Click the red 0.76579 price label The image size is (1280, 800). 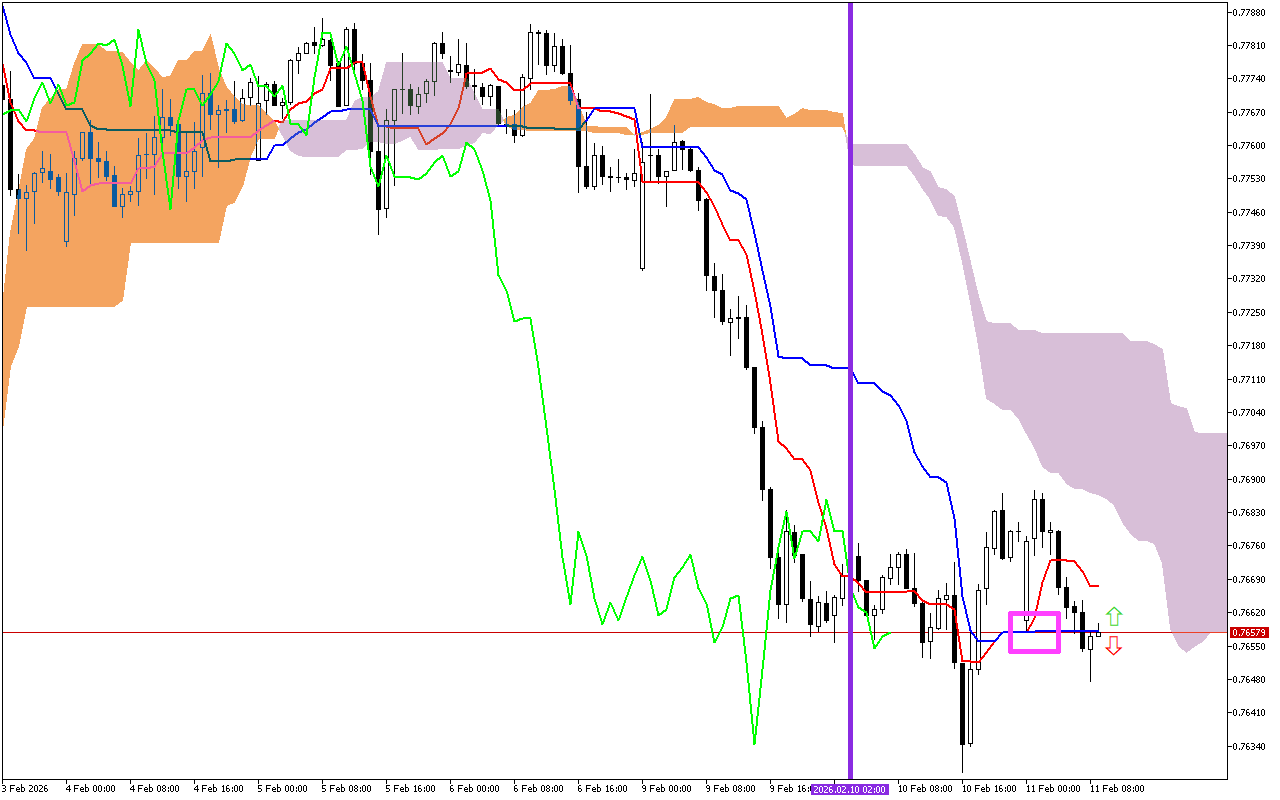[1249, 633]
